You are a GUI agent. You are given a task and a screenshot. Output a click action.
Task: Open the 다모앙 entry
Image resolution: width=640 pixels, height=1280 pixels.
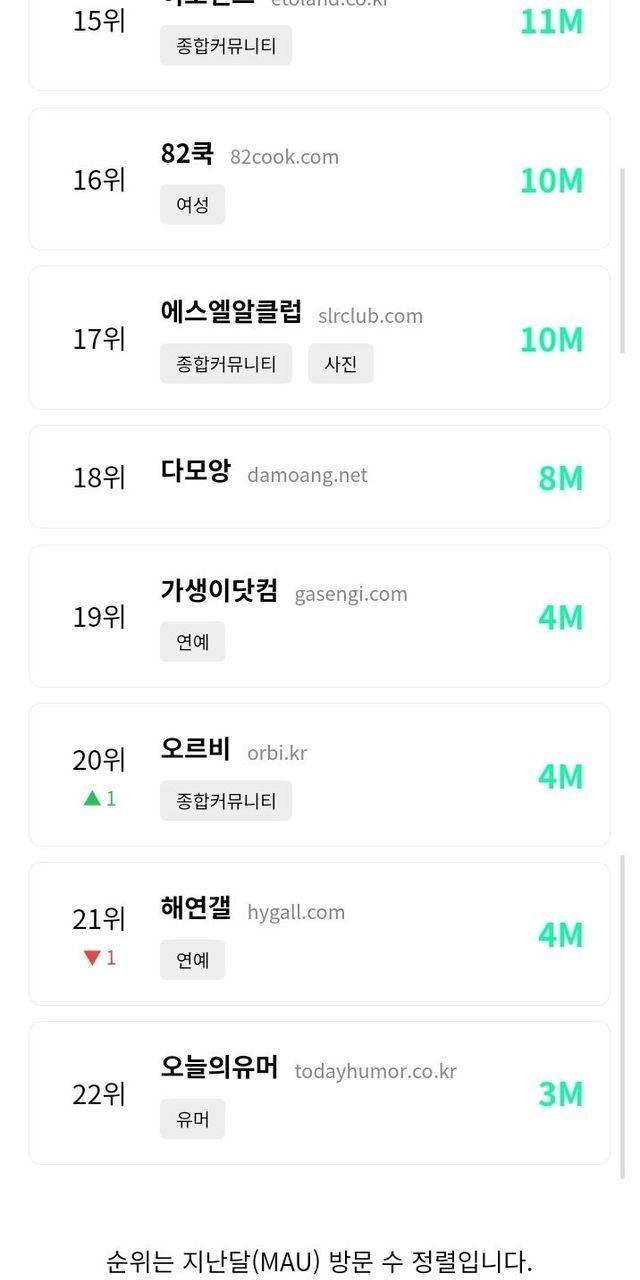click(x=196, y=472)
